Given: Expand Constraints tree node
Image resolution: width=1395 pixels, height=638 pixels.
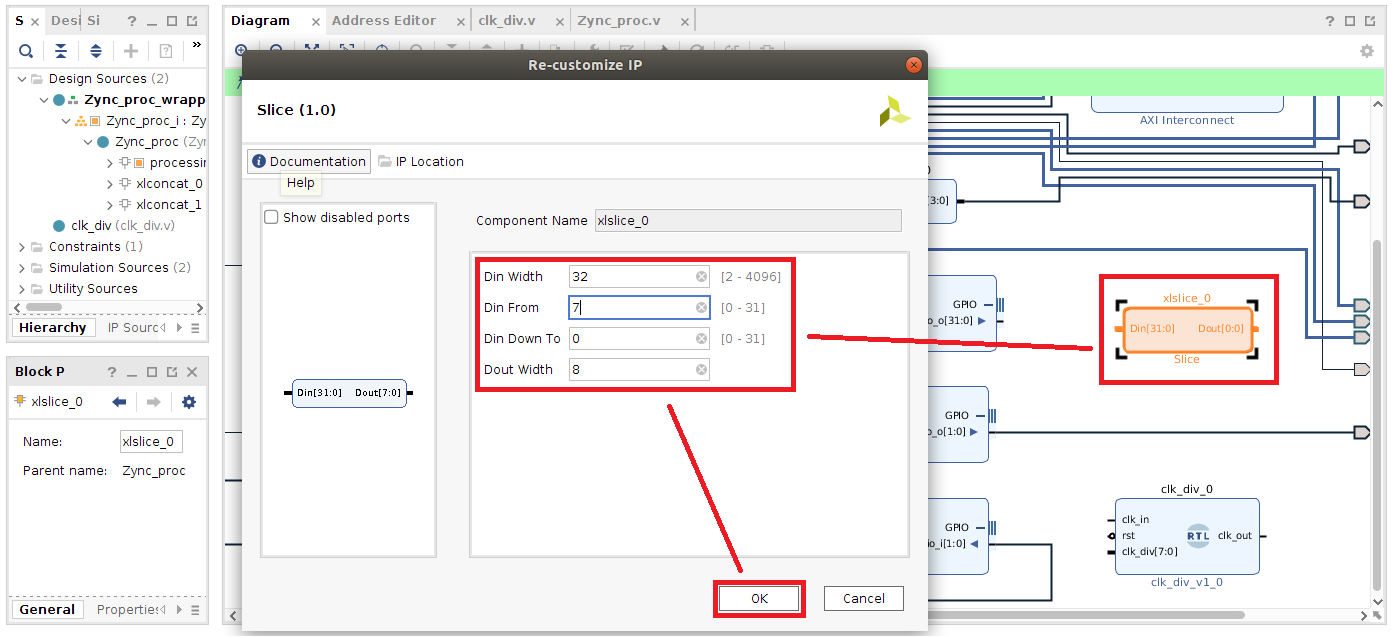Looking at the screenshot, I should point(22,247).
